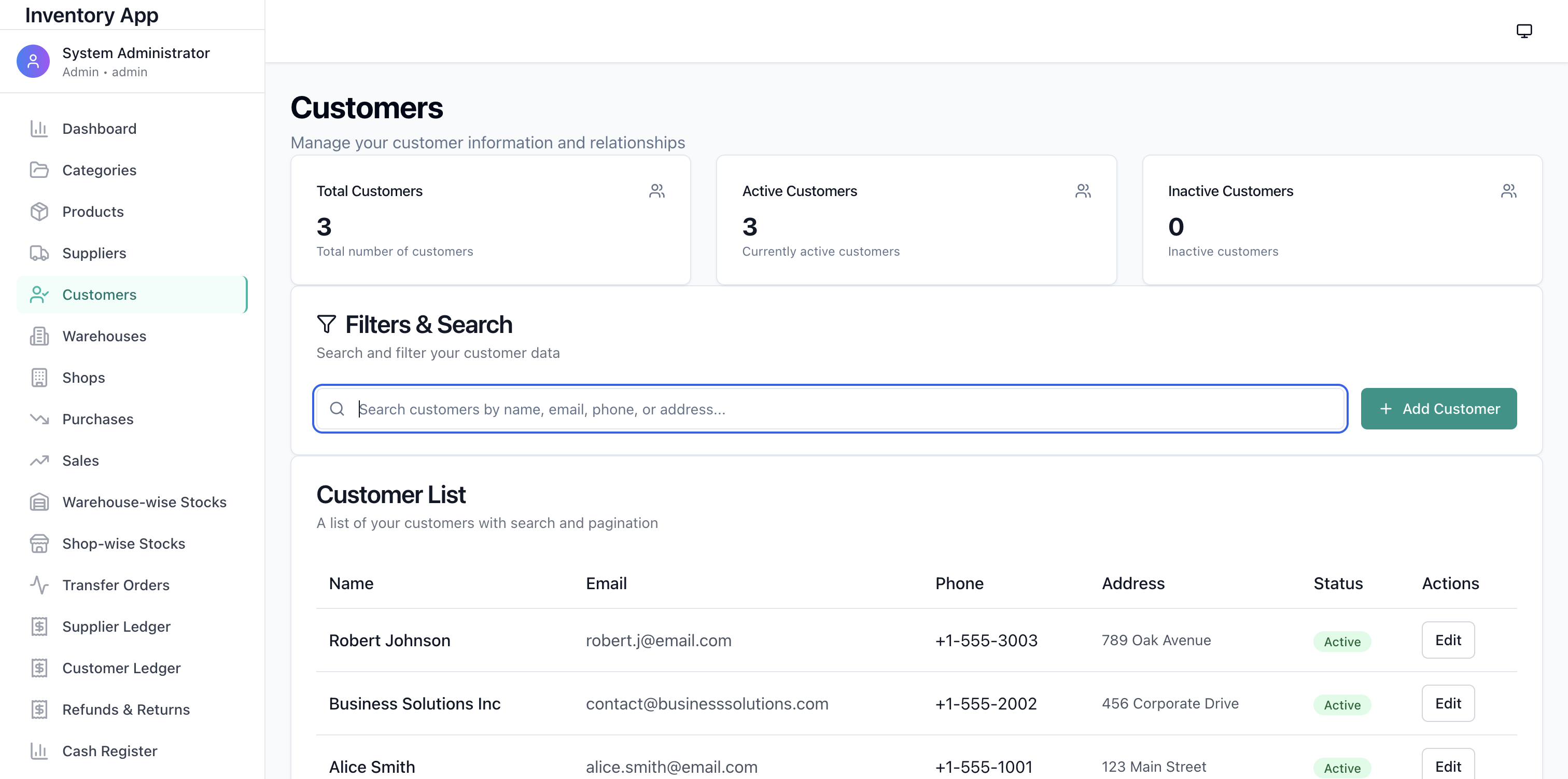Edit the Business Solutions Inc customer
This screenshot has height=779, width=1568.
coord(1448,703)
